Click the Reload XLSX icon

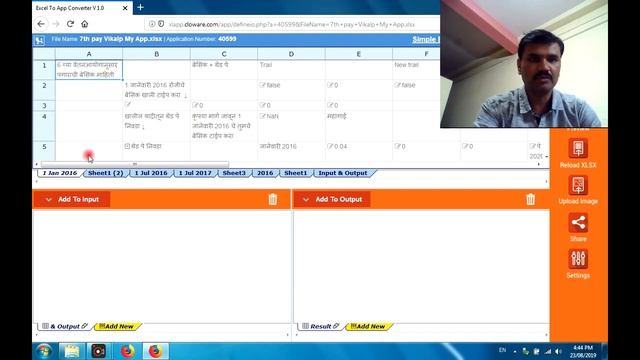click(578, 148)
